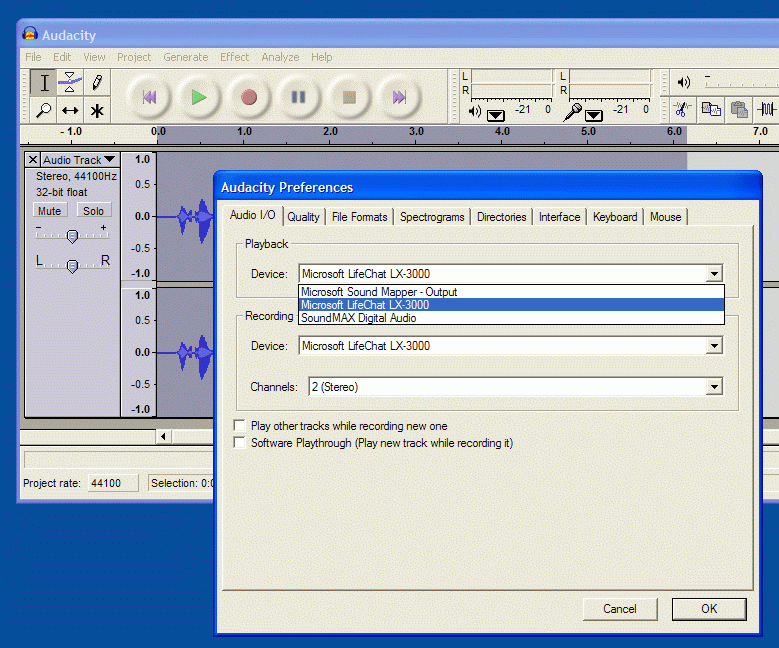Switch to the Audio I/O tab
779x648 pixels.
[x=252, y=215]
